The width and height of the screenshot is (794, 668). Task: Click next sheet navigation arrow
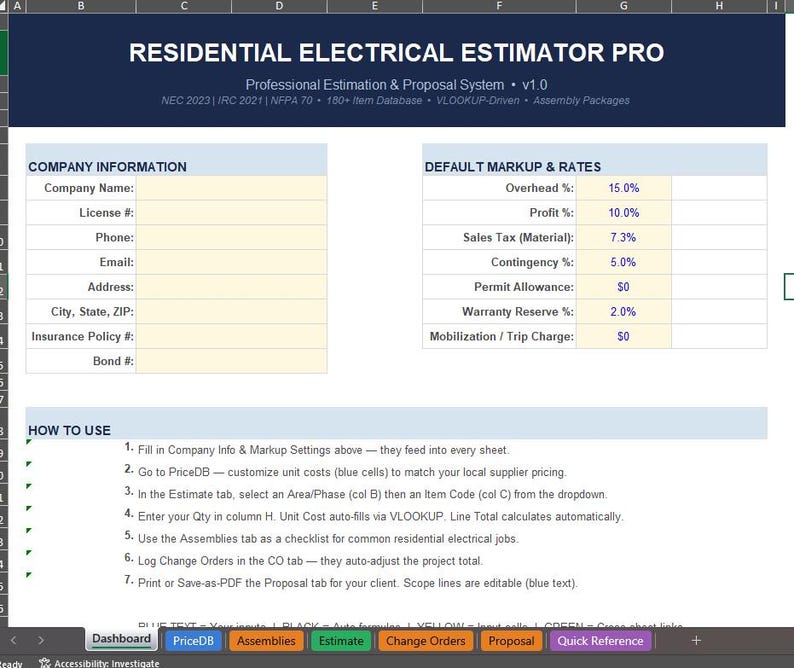(41, 641)
